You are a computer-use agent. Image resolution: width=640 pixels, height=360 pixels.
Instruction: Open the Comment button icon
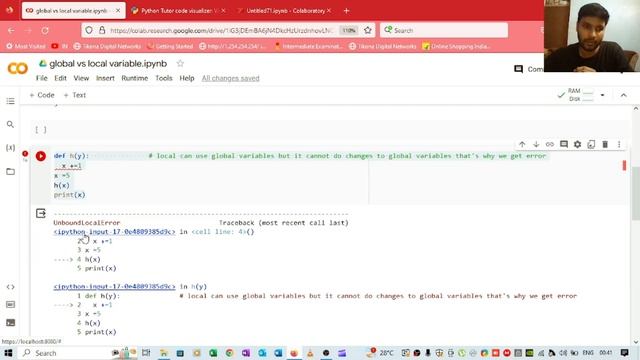point(518,69)
